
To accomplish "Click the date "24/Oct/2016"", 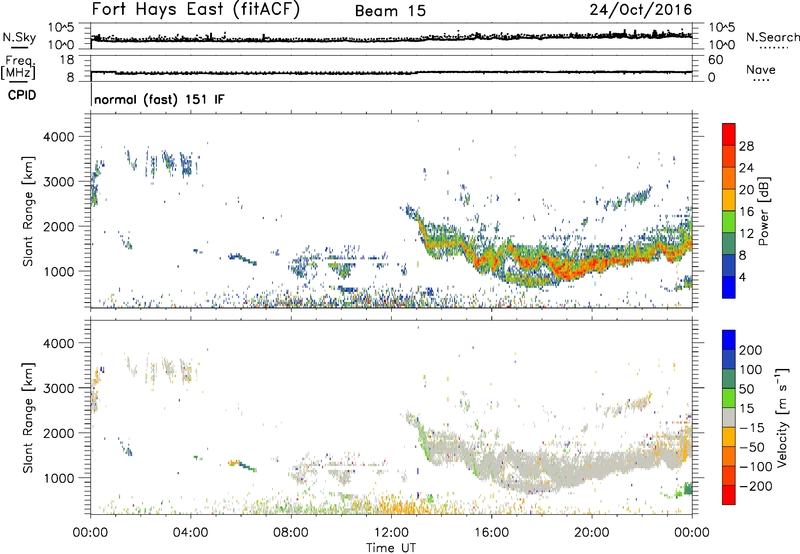I will click(x=641, y=10).
